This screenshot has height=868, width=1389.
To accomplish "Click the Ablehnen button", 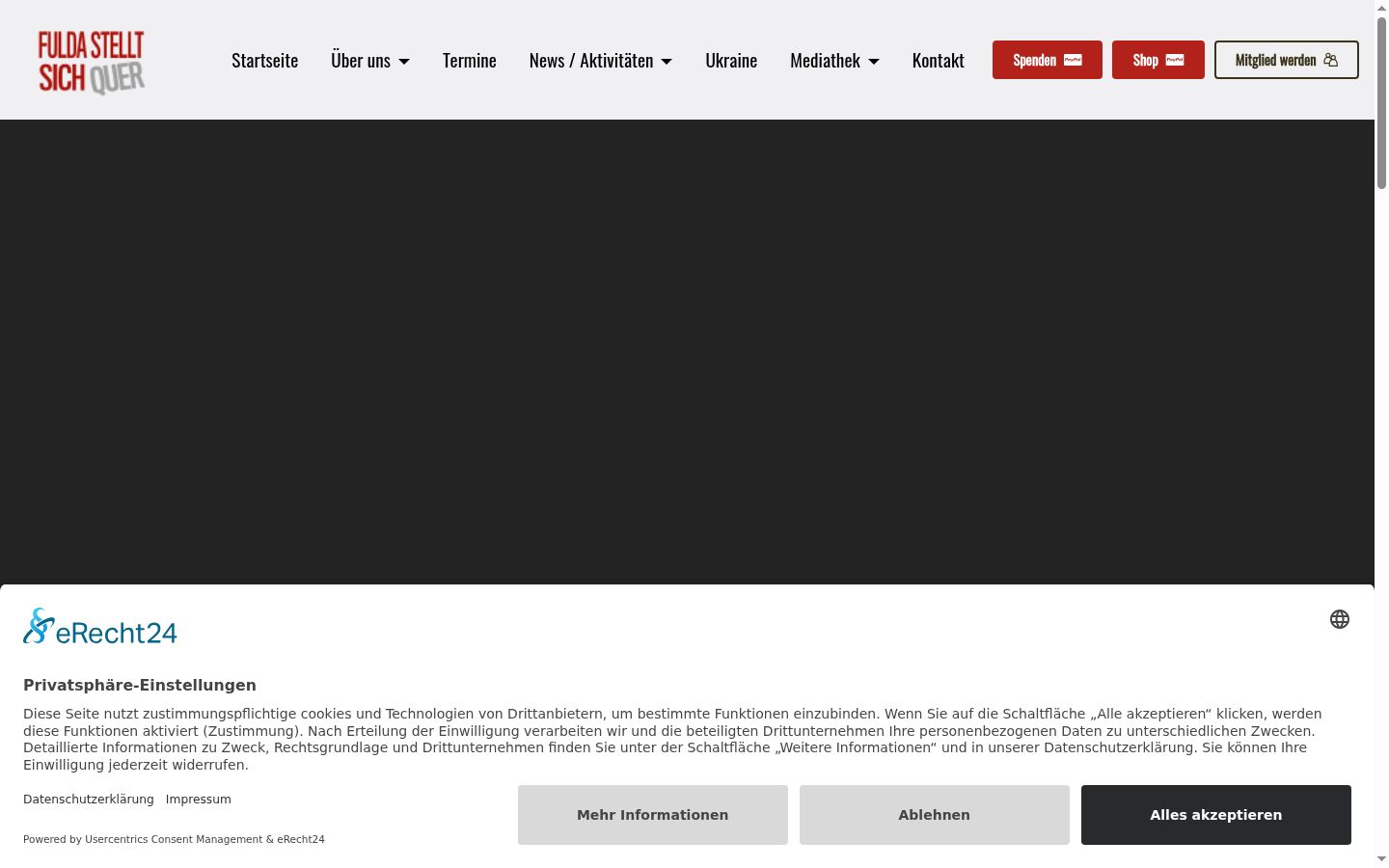I will click(935, 815).
